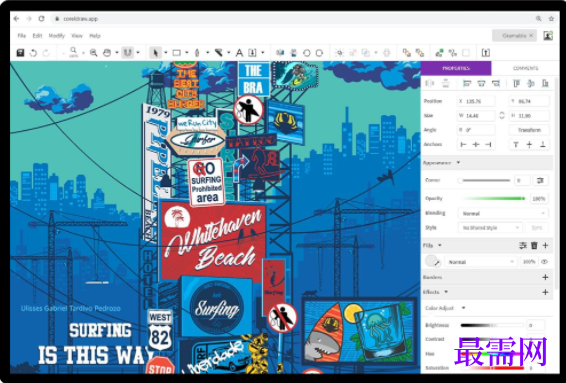Switch to the Properties tab

pyautogui.click(x=456, y=68)
